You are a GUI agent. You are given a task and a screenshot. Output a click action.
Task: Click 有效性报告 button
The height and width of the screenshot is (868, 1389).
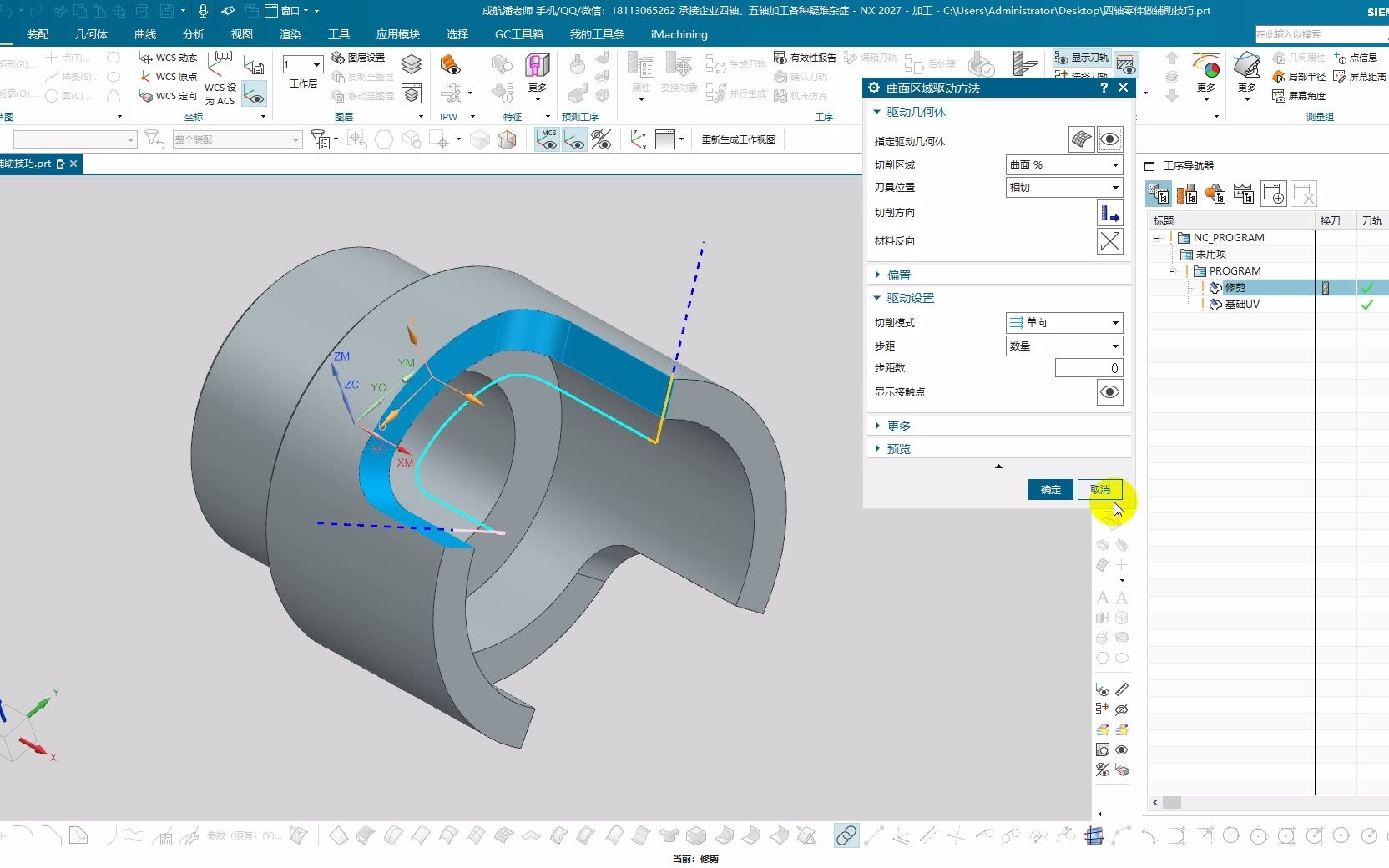805,58
